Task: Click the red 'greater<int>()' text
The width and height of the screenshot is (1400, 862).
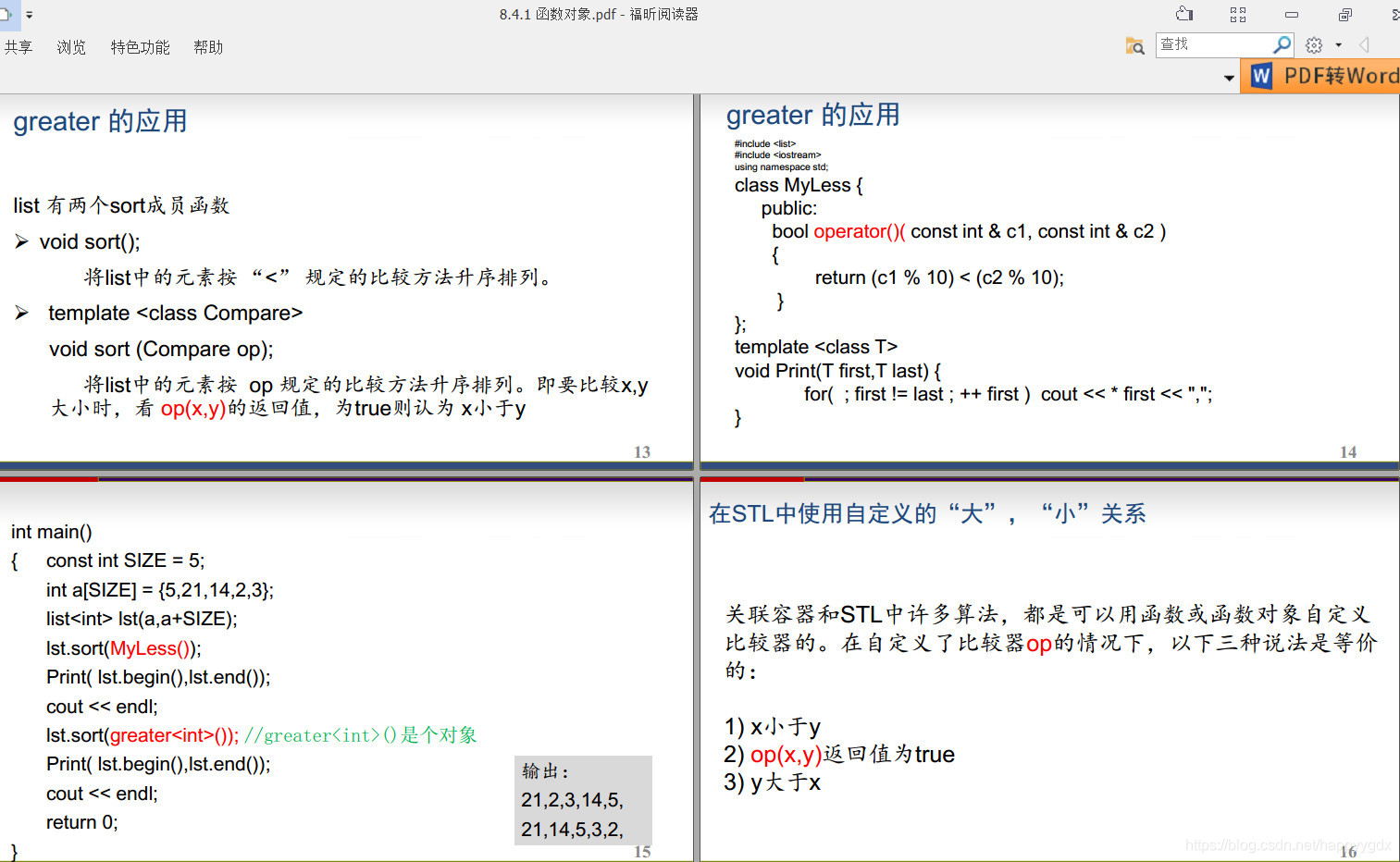Action: (171, 735)
